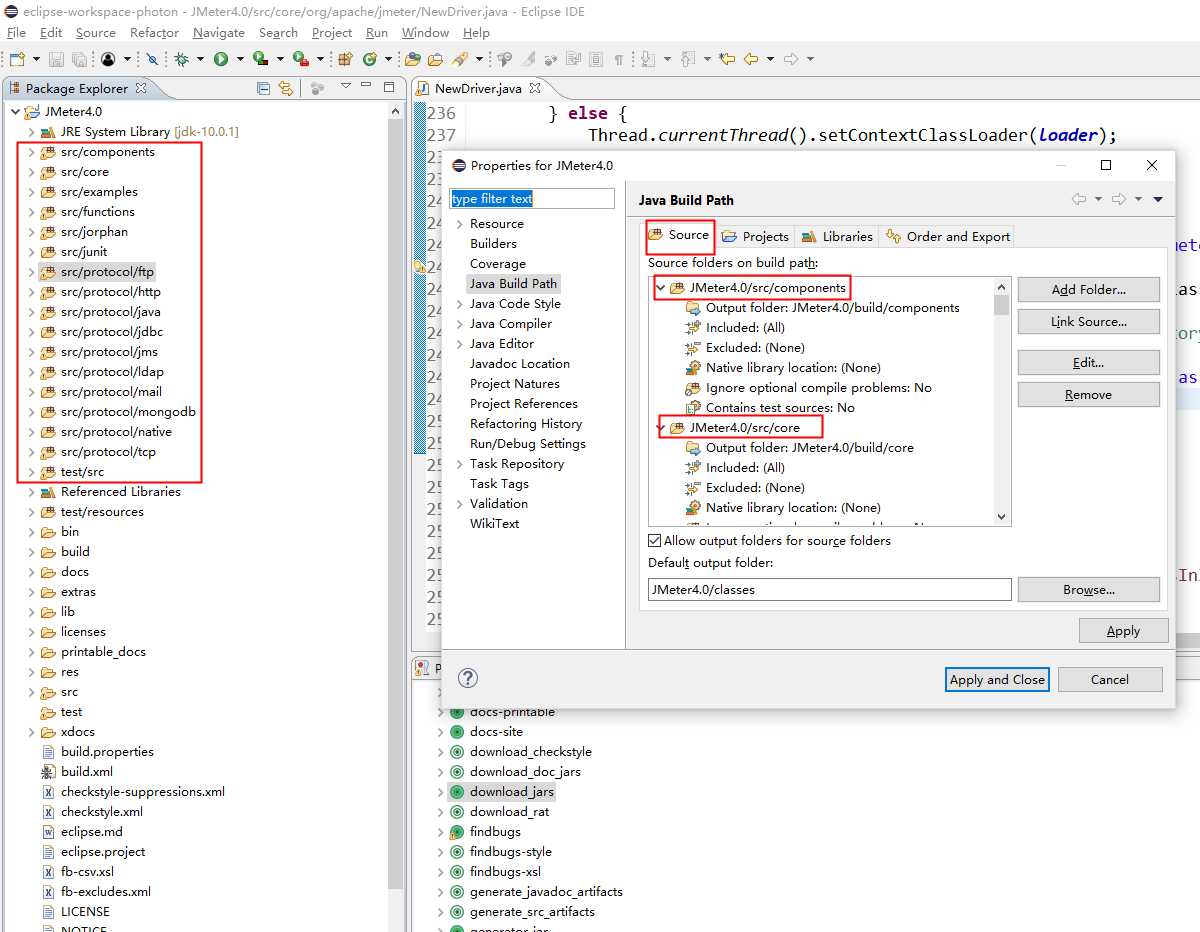1200x932 pixels.
Task: Toggle Link with Editor in Package Explorer
Action: (286, 88)
